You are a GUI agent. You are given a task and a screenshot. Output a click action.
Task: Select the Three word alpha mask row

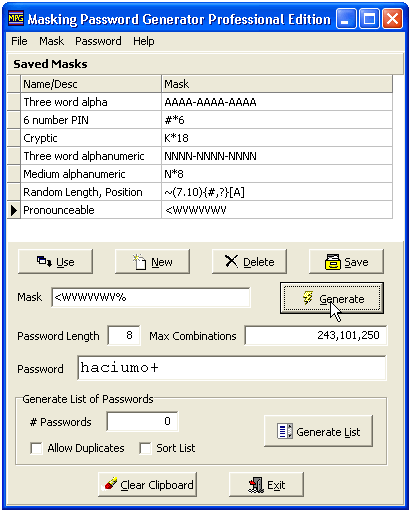200,102
